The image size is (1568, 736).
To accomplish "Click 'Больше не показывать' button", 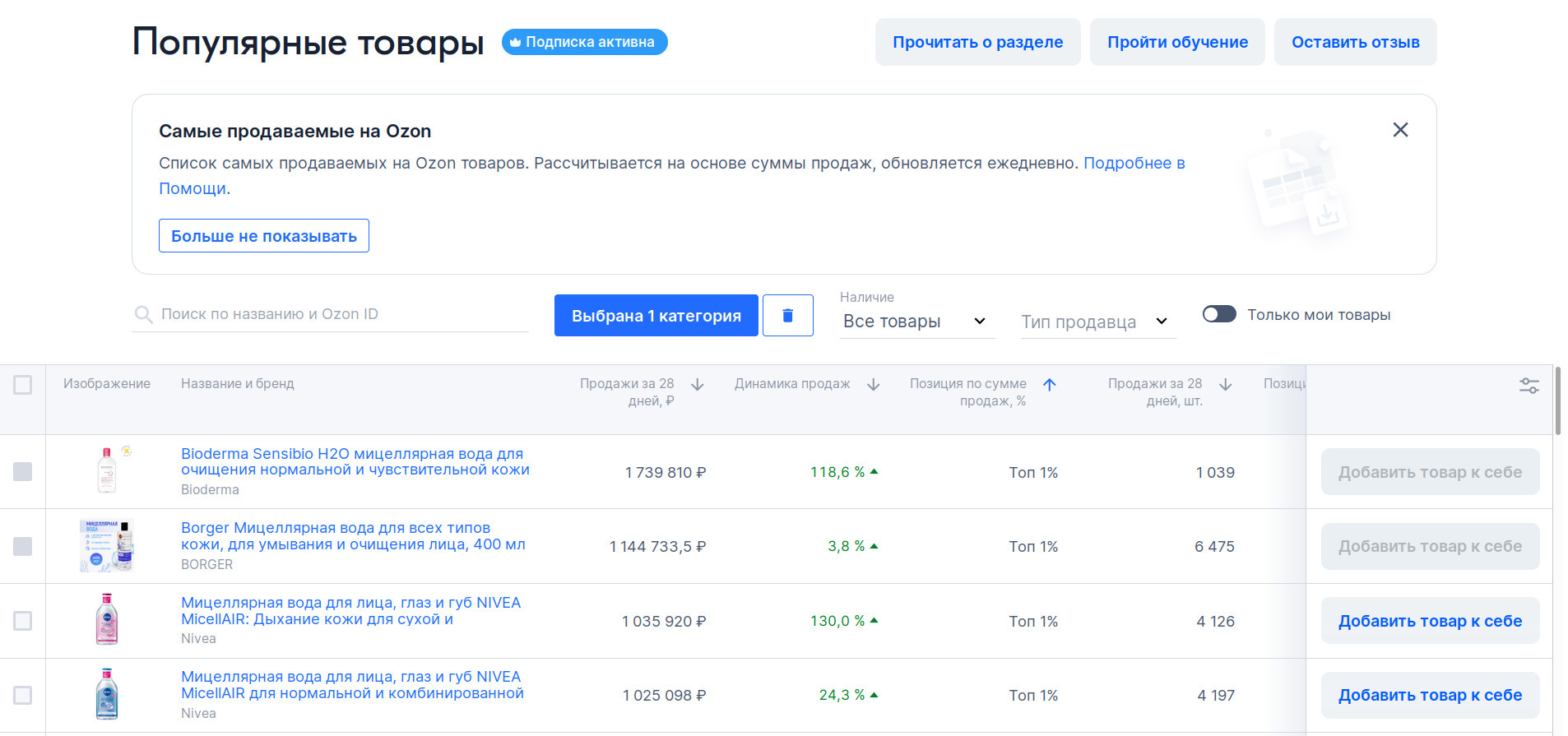I will [264, 236].
